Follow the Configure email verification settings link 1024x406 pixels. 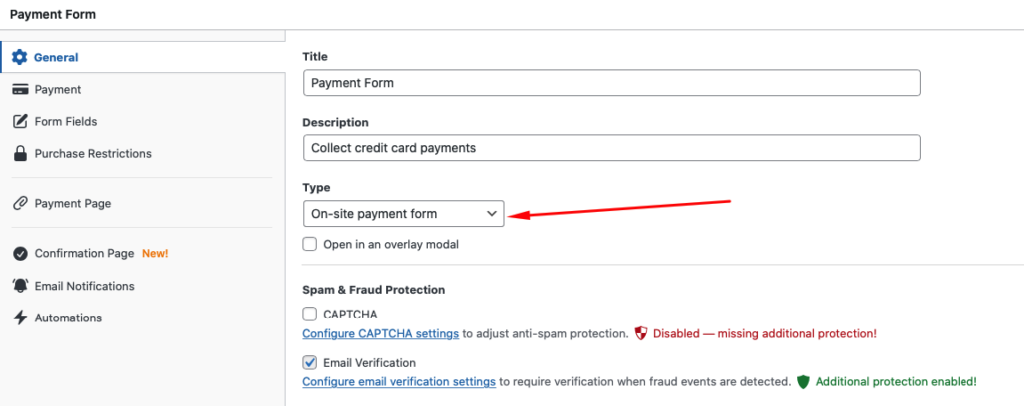[x=399, y=381]
